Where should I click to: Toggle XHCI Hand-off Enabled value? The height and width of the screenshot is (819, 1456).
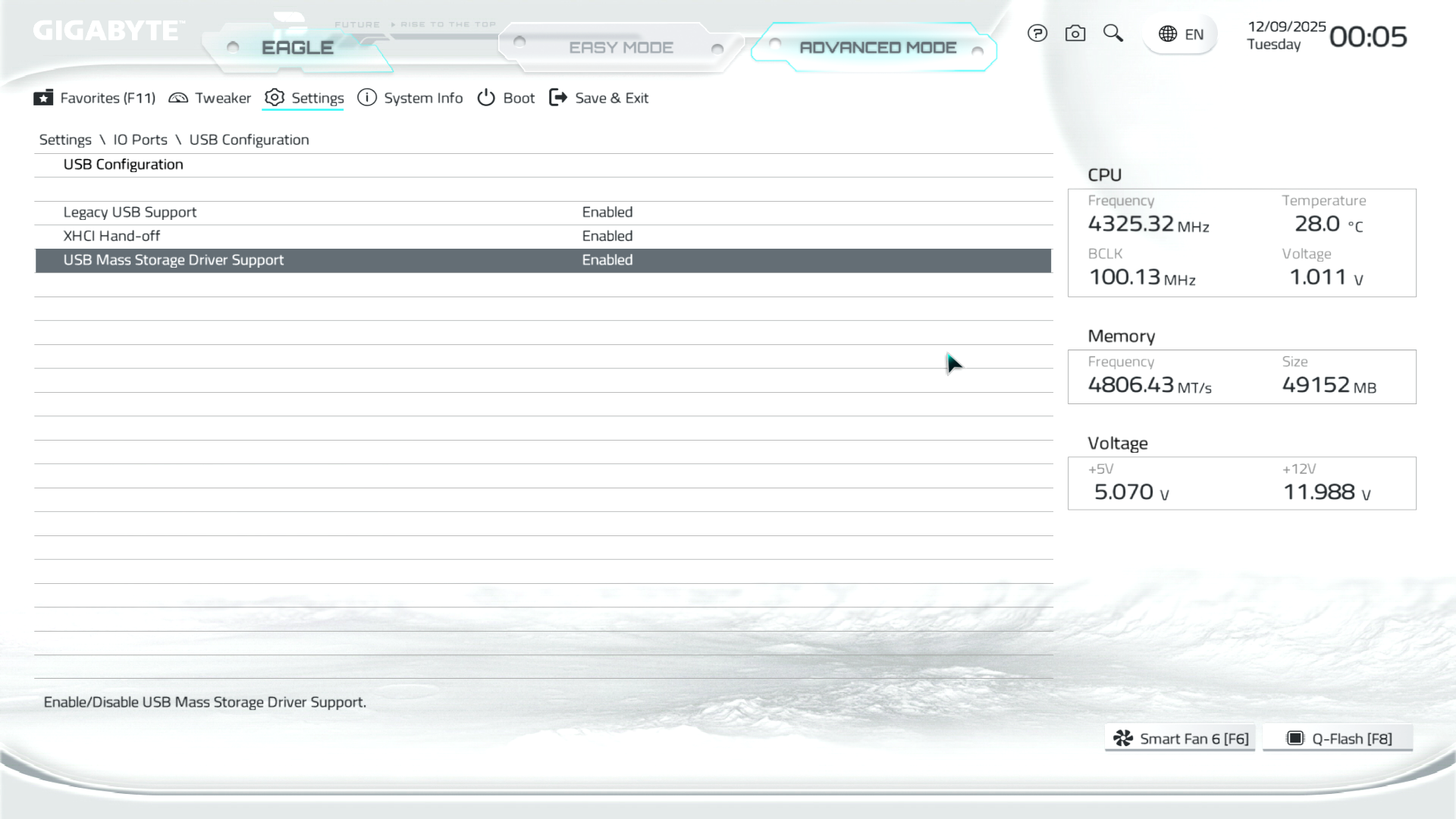tap(607, 236)
